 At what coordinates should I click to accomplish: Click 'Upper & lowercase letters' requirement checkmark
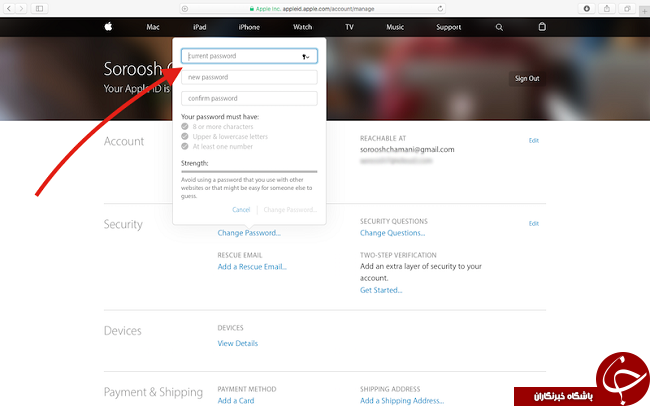point(185,136)
